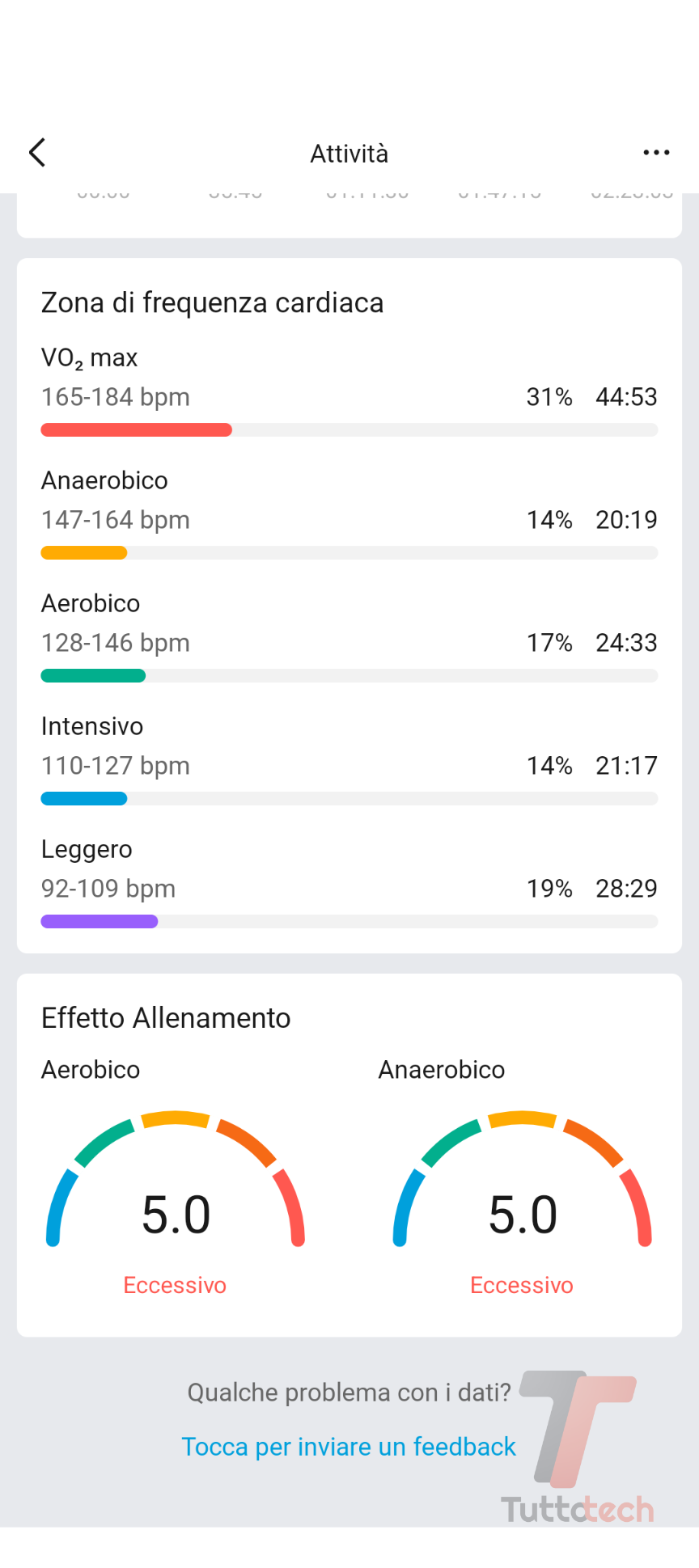
Task: Tap the Attività page title
Action: (x=349, y=154)
